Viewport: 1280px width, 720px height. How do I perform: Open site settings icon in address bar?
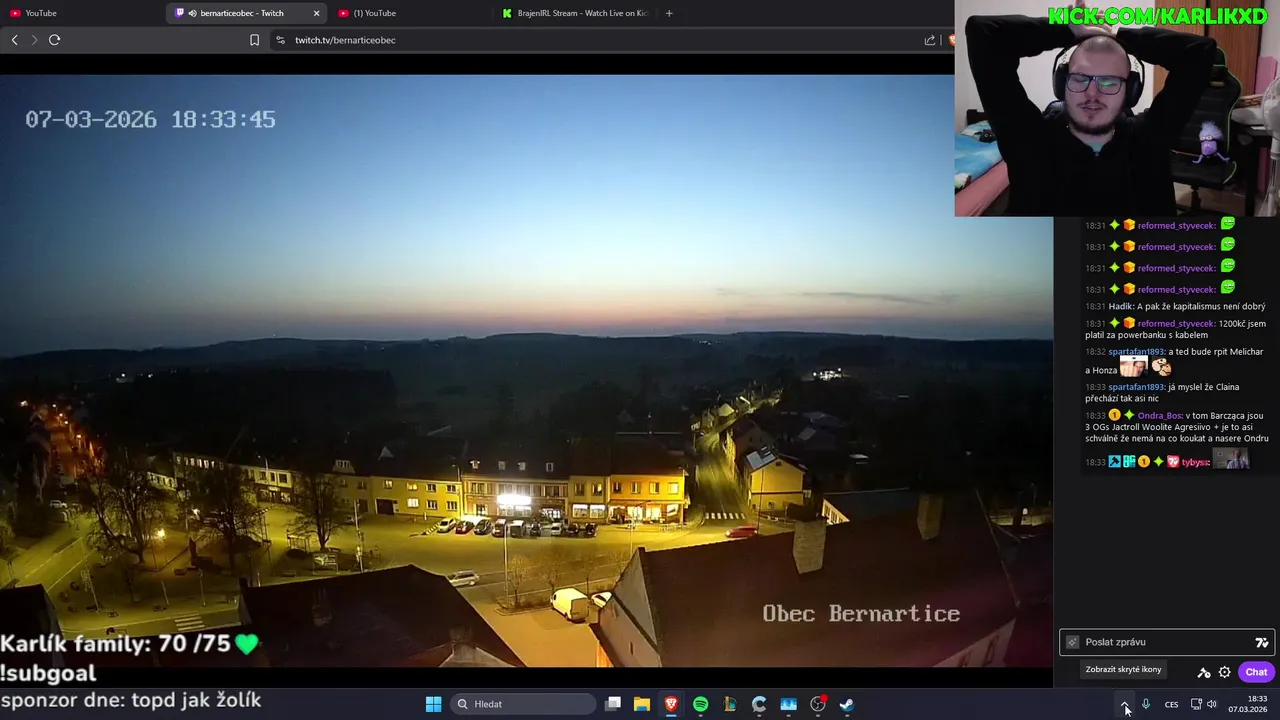tap(280, 40)
